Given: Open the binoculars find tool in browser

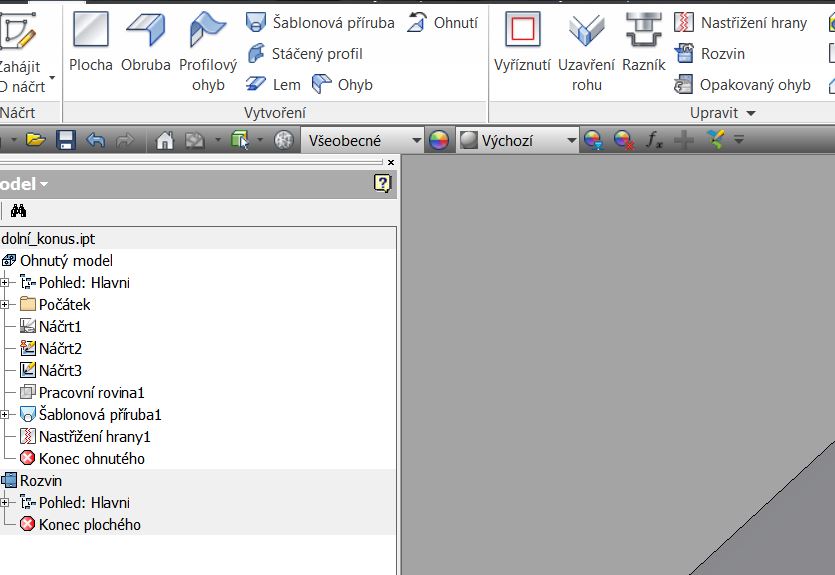Looking at the screenshot, I should tap(18, 210).
